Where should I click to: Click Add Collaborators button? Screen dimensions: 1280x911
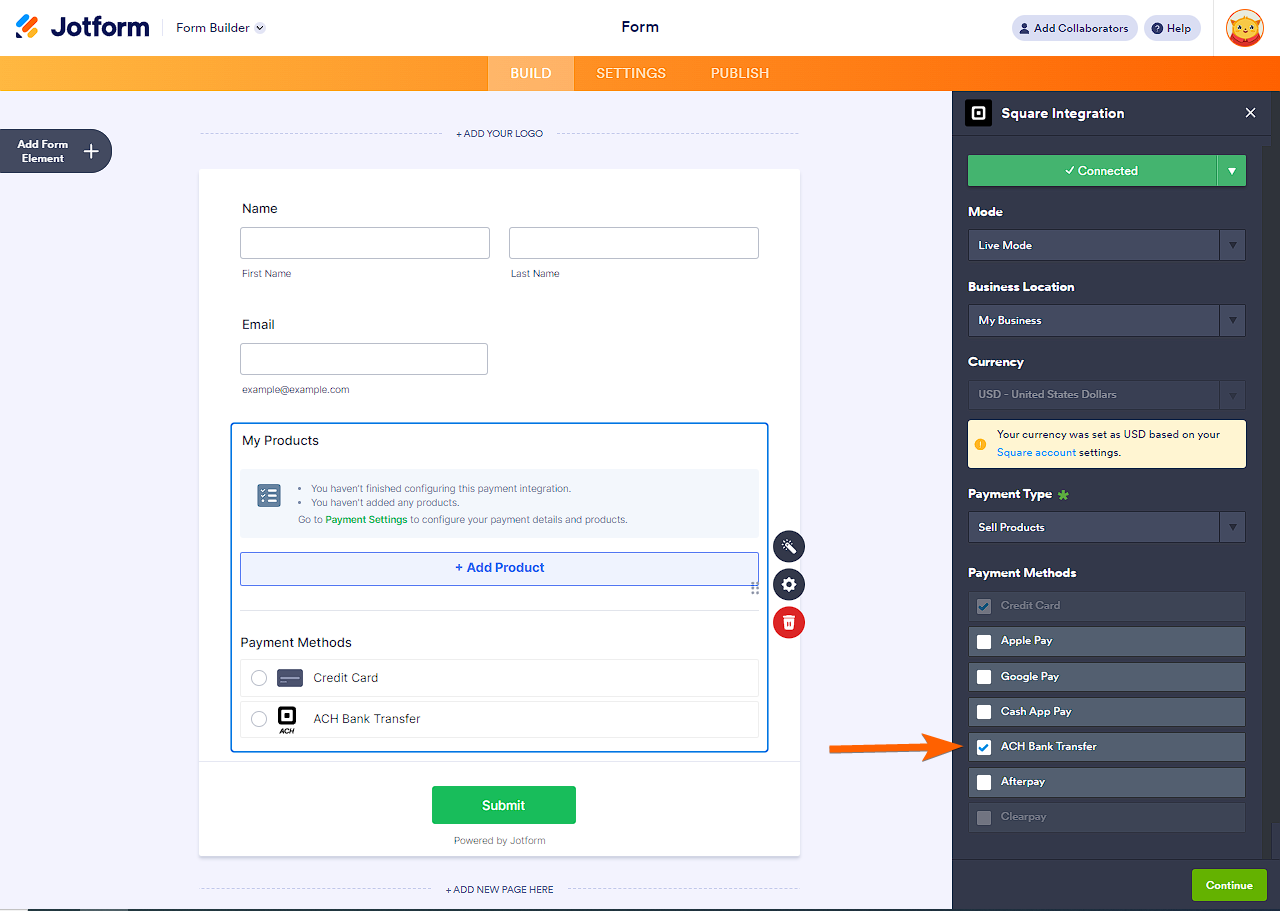[x=1074, y=28]
